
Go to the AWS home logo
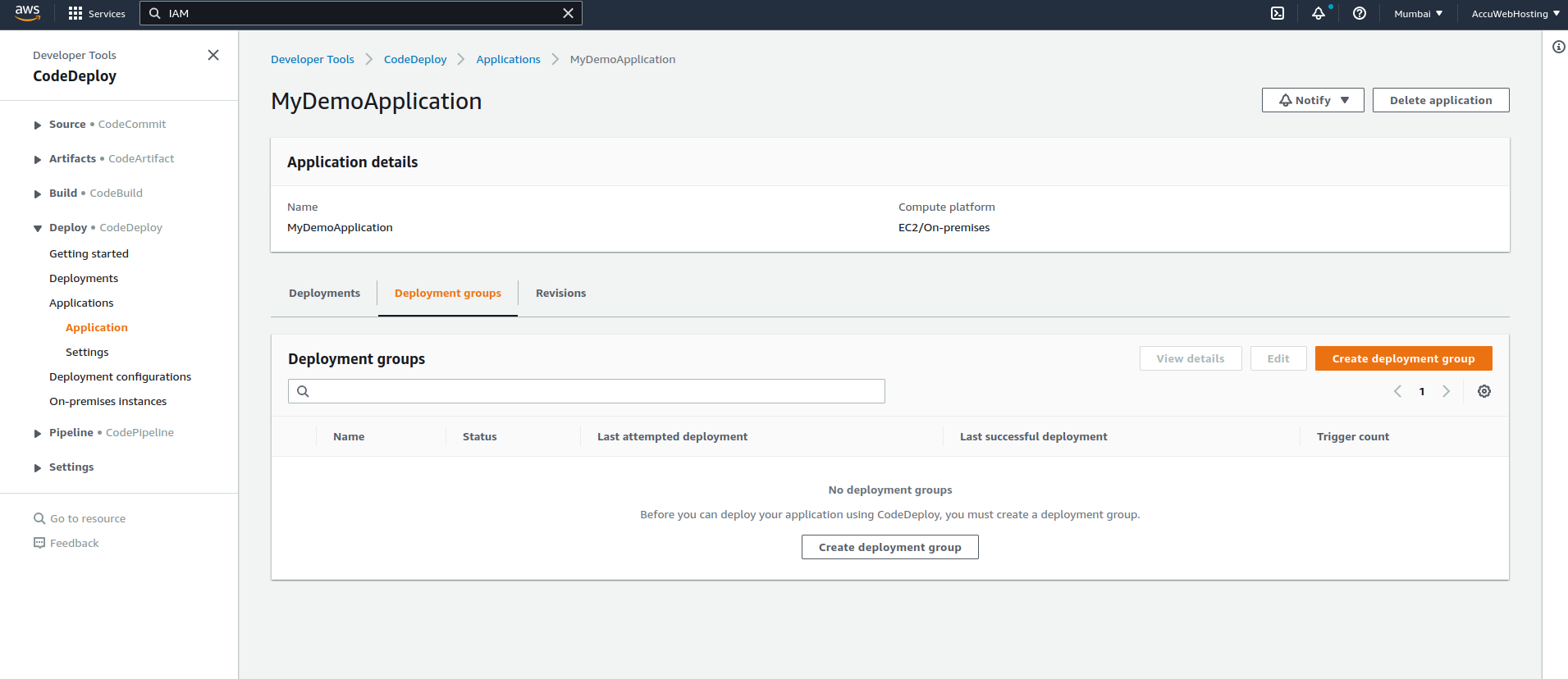point(27,13)
